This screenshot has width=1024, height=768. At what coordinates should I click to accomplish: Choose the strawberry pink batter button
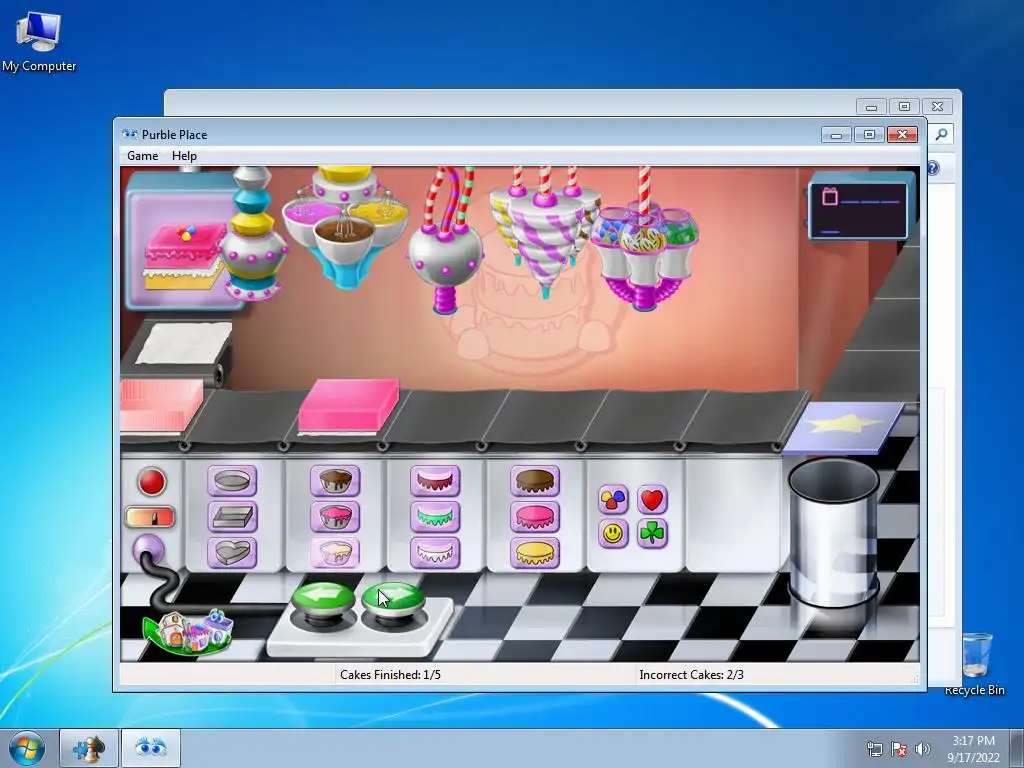335,517
